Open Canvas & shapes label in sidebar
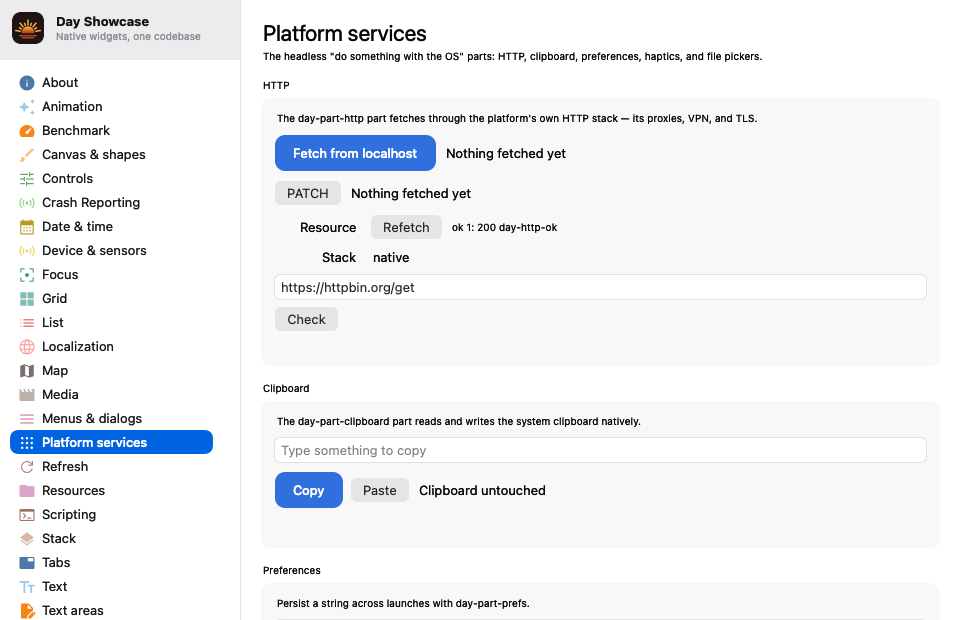Viewport: 960px width, 620px height. (94, 155)
